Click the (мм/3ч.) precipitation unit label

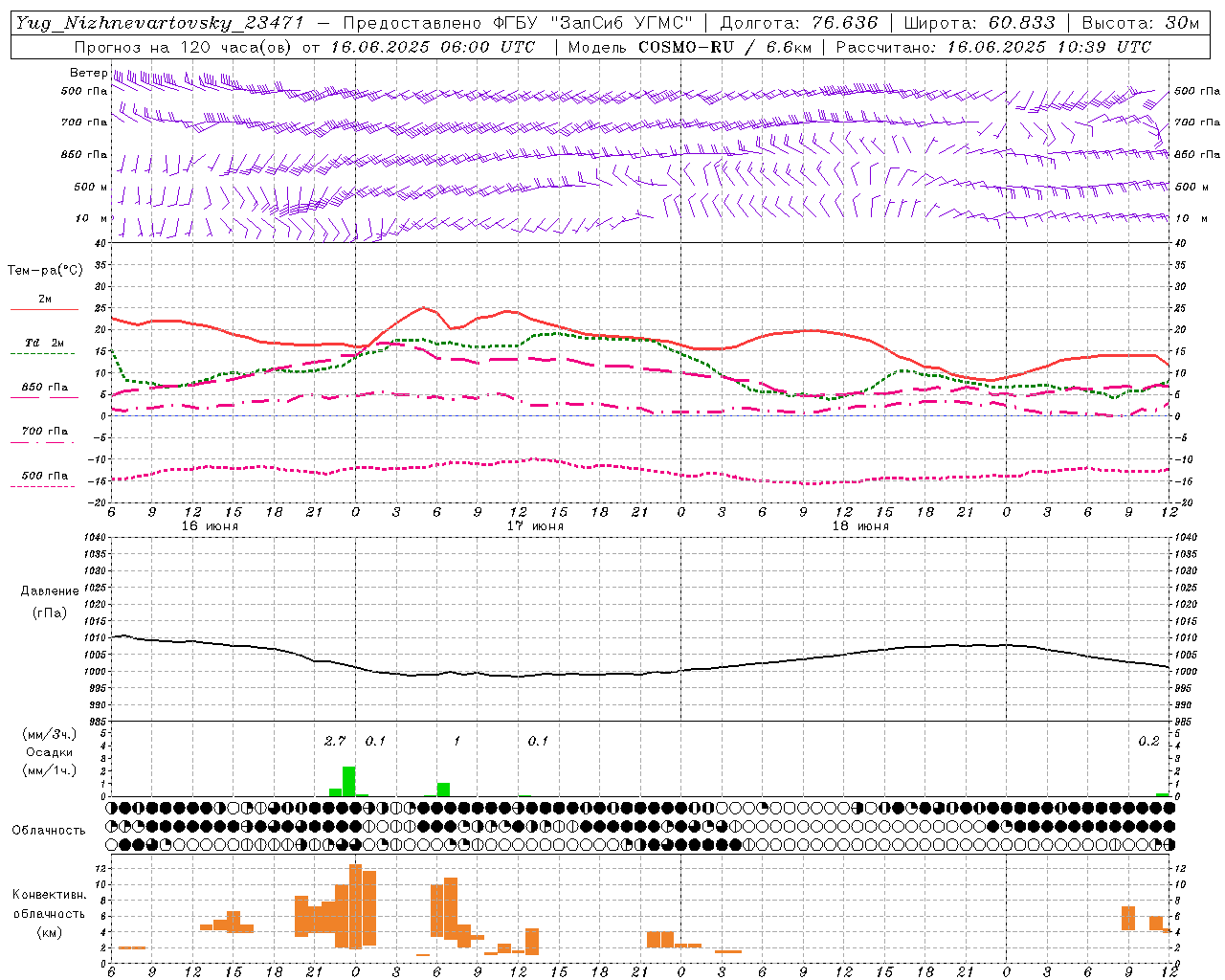[x=50, y=734]
